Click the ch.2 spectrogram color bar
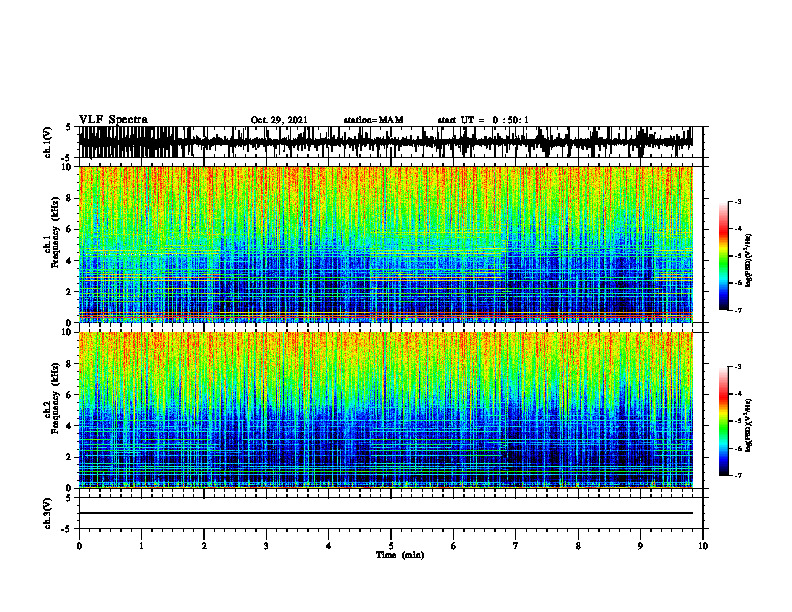Screen dimensions: 792x612 click(724, 421)
